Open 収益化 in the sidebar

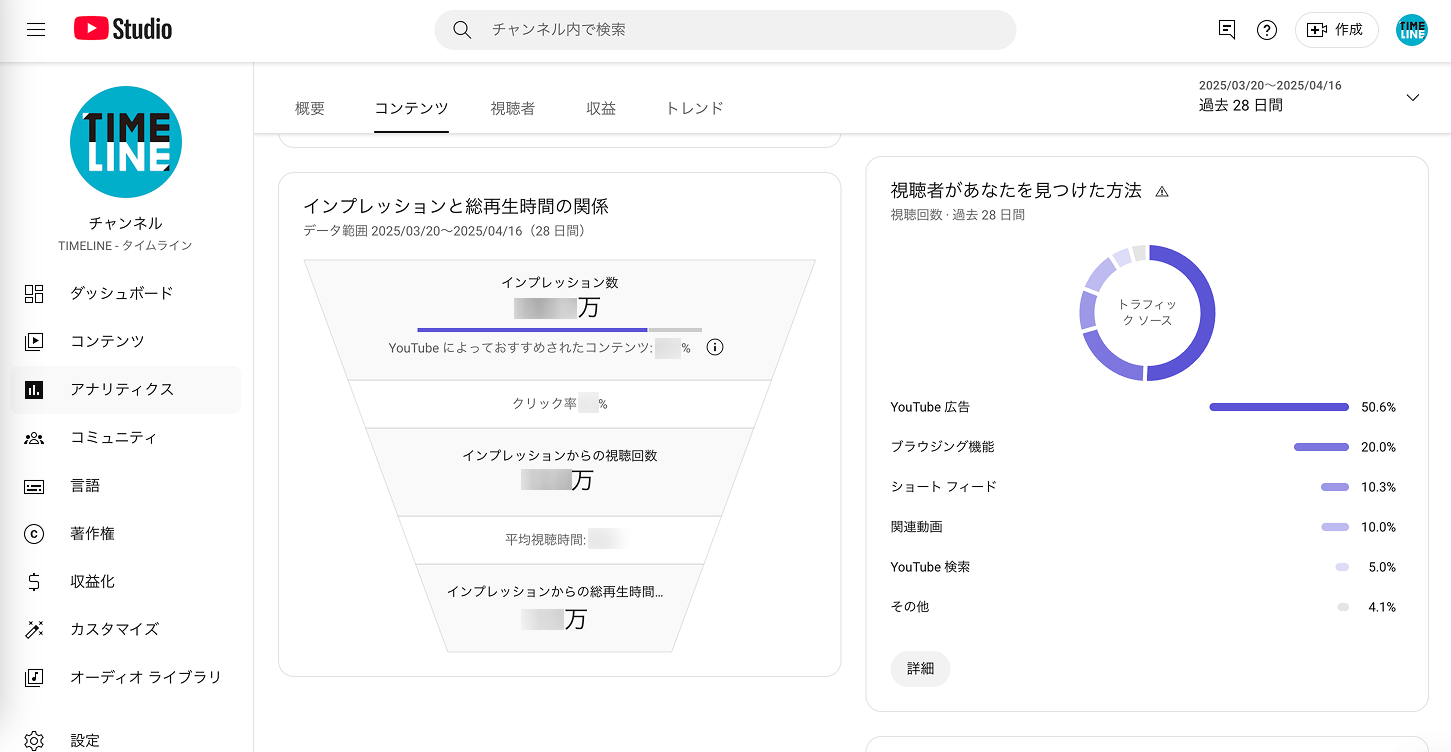point(126,582)
